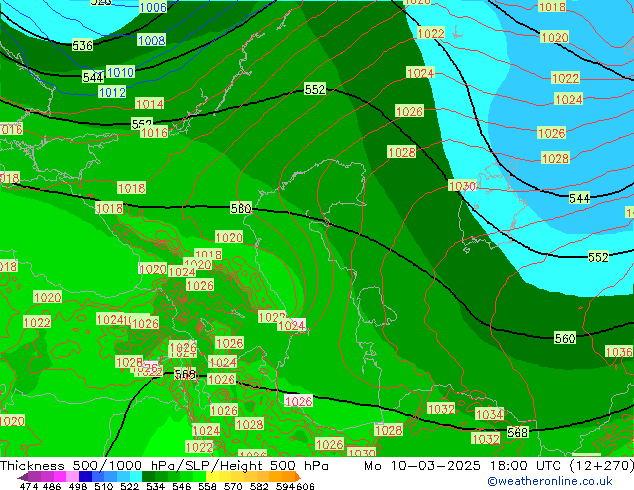
Task: Click legend value 558
Action: (207, 486)
